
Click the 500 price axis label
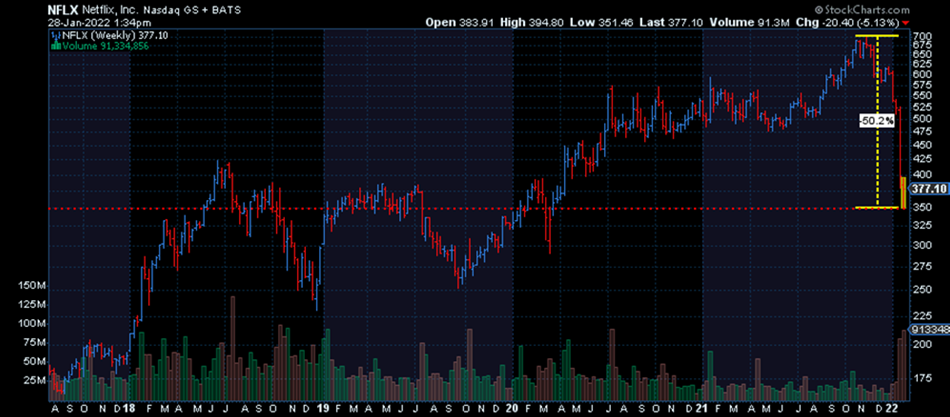pyautogui.click(x=920, y=119)
